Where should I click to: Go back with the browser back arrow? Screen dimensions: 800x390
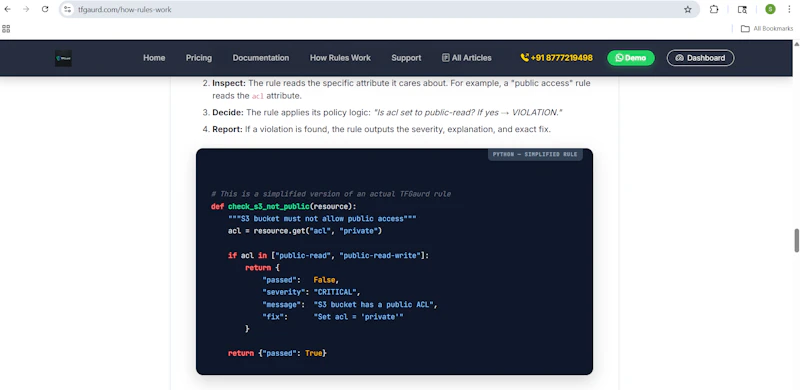click(8, 9)
